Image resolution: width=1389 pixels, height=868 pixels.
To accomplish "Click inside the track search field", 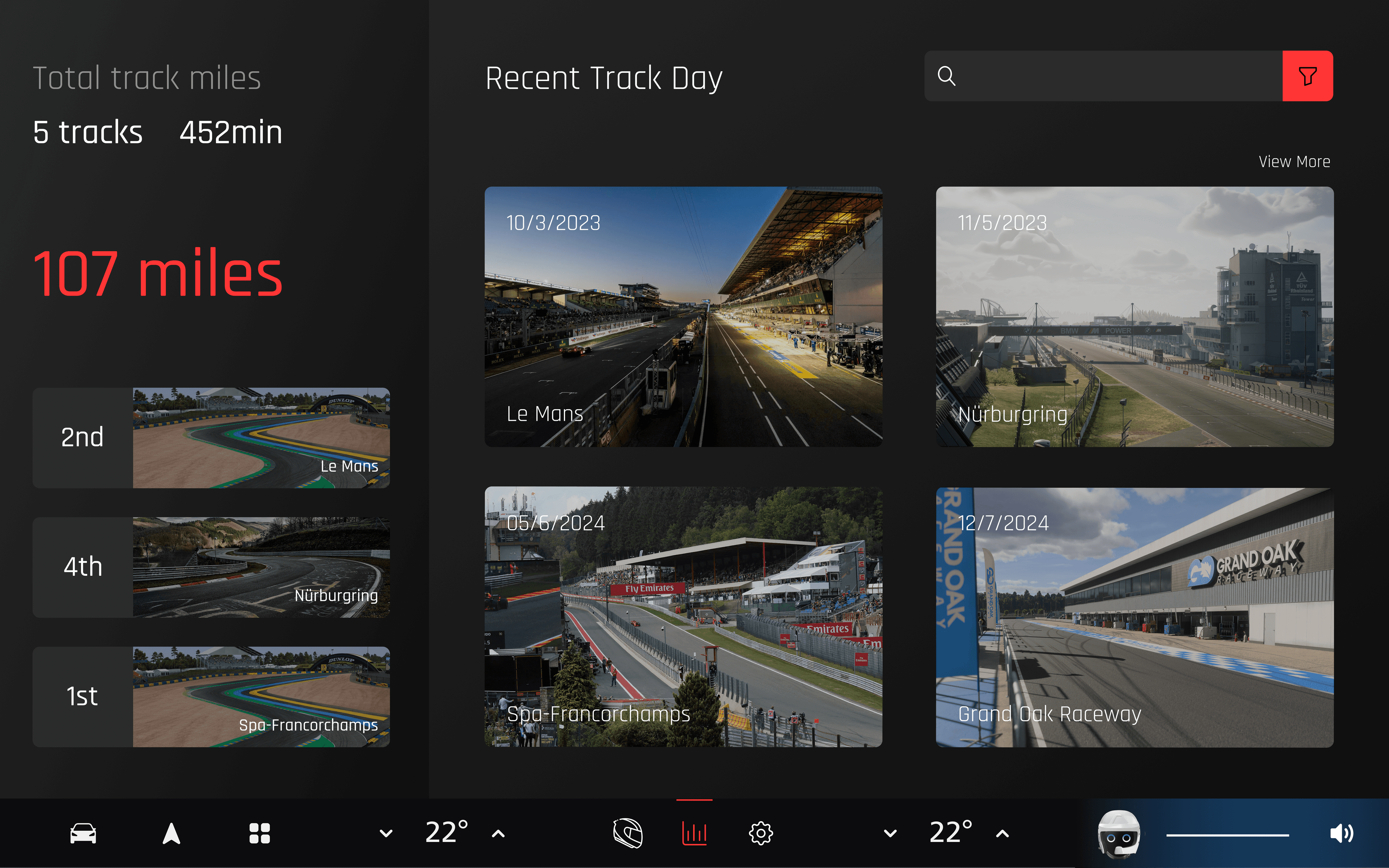I will 1119,76.
